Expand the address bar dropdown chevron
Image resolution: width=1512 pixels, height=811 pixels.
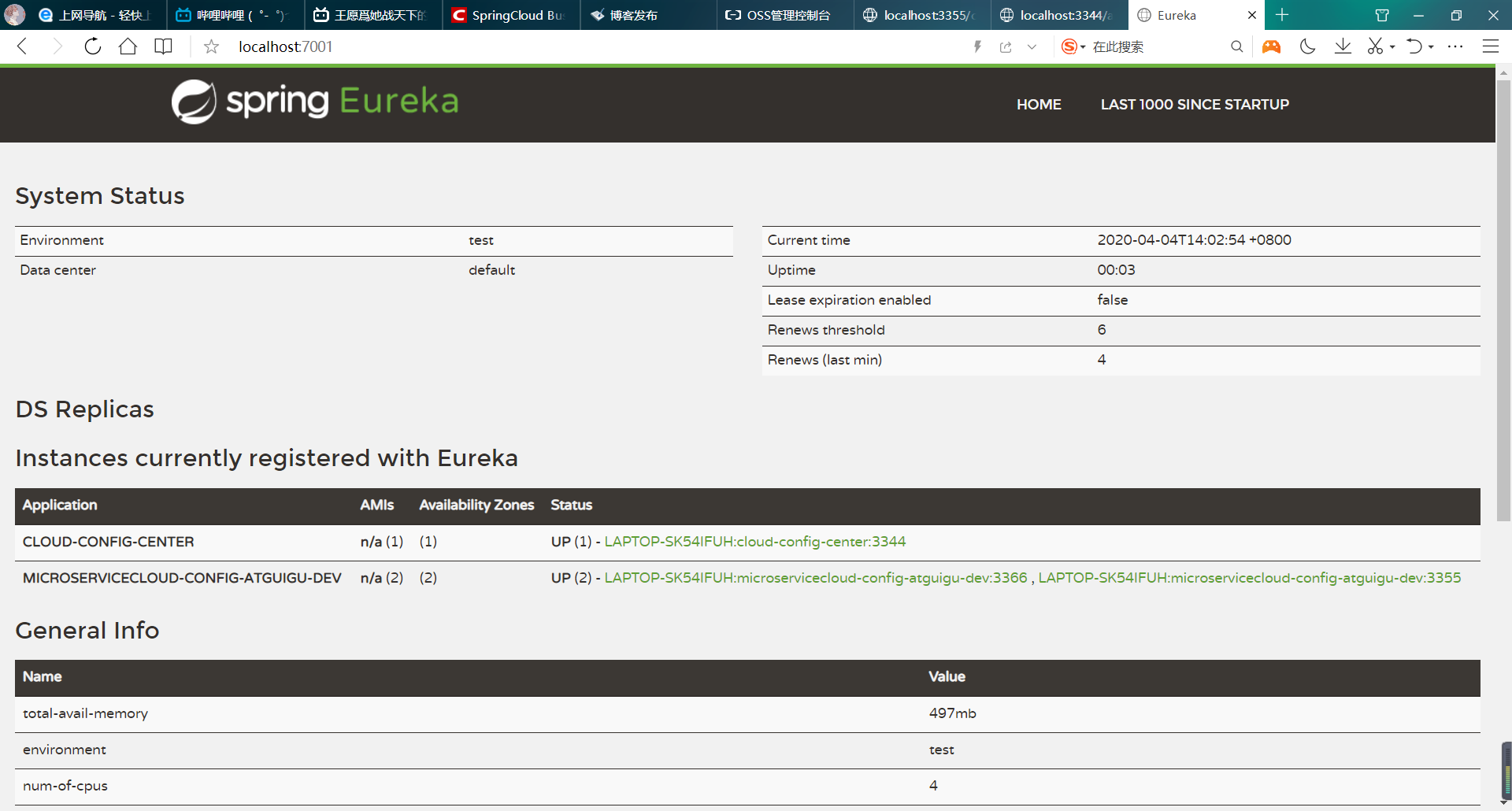pos(1032,47)
